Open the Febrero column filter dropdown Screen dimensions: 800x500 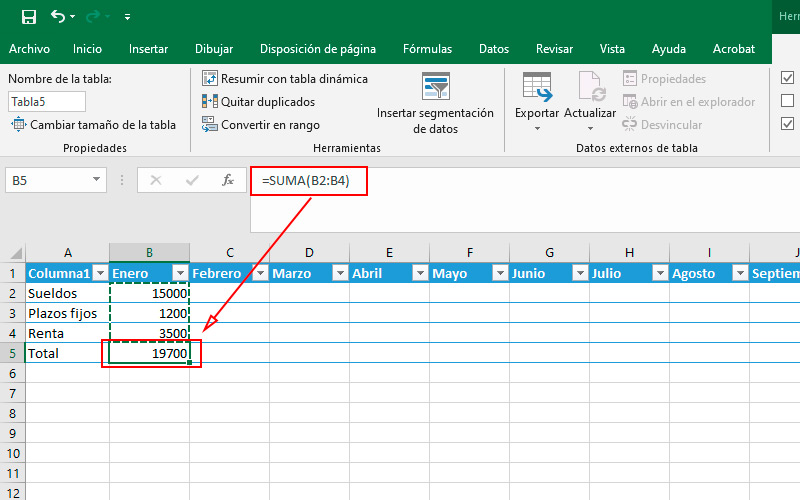click(x=260, y=274)
